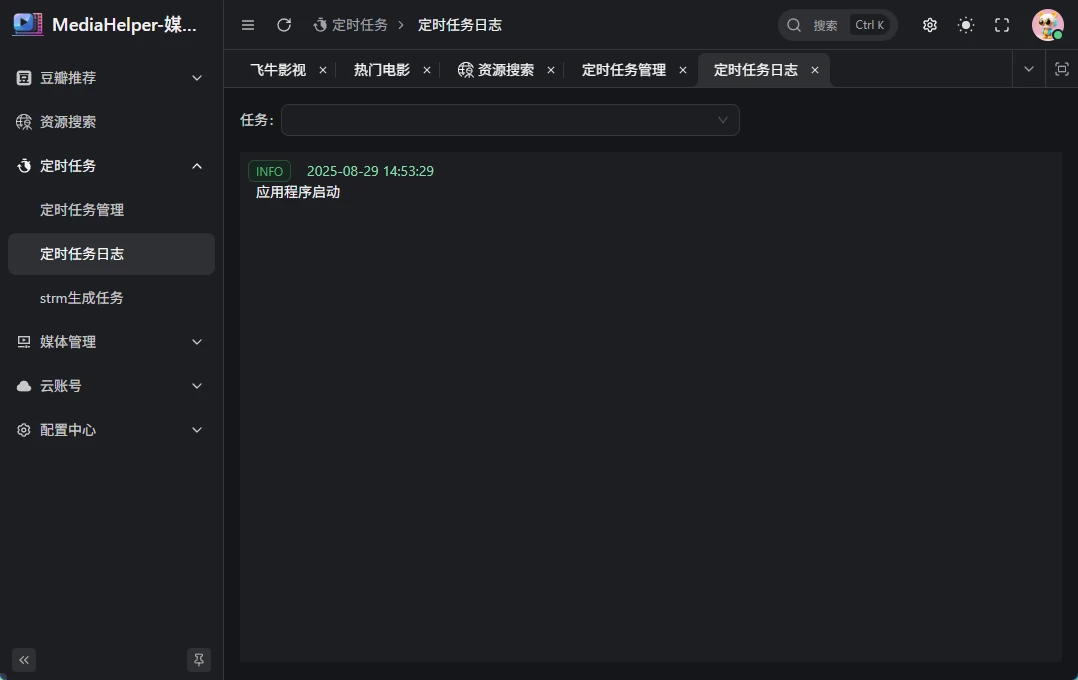Open 定时任务管理 in the sidebar
The image size is (1078, 680).
click(82, 210)
